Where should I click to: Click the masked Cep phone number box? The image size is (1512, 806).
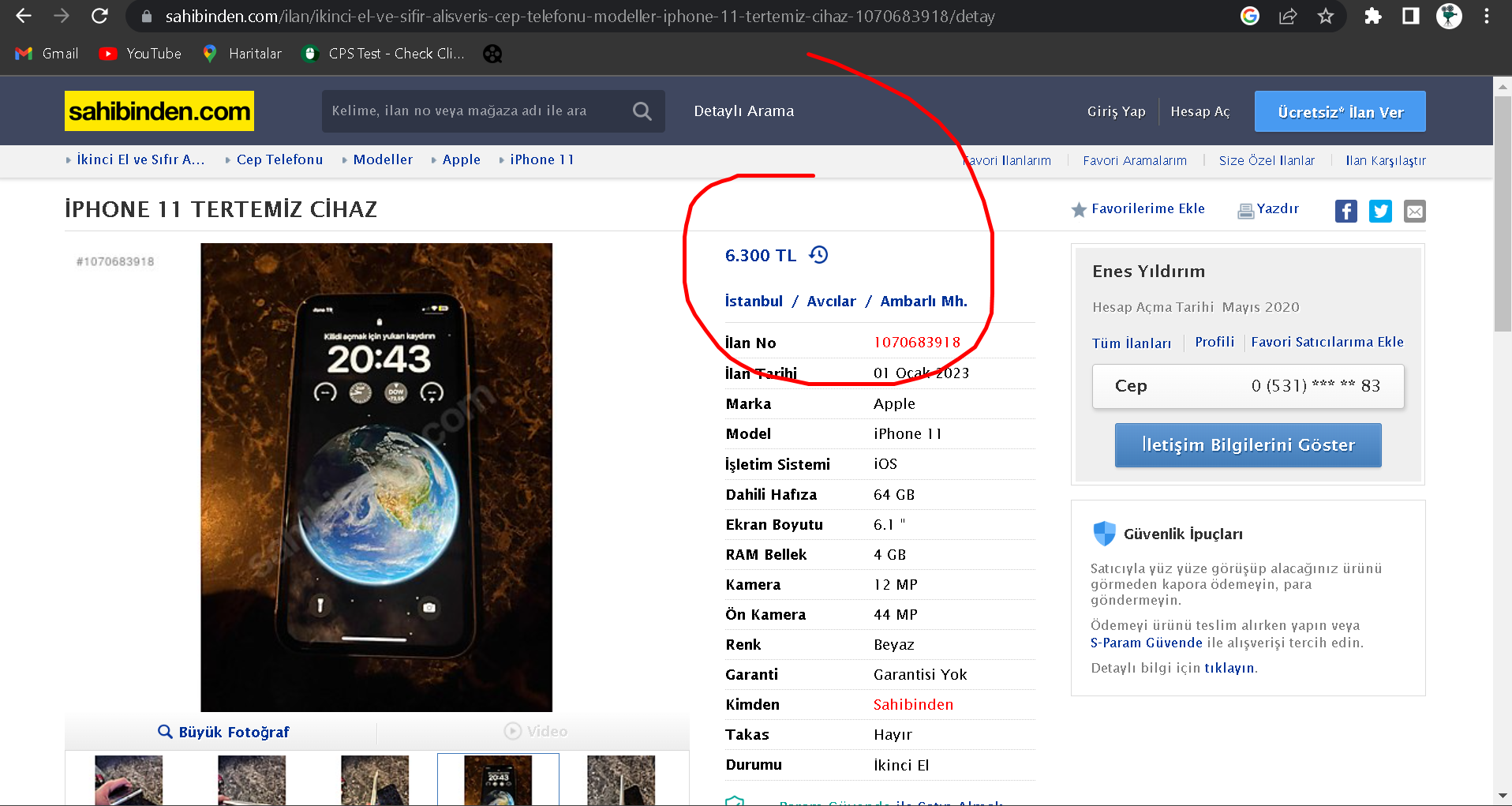(1248, 386)
